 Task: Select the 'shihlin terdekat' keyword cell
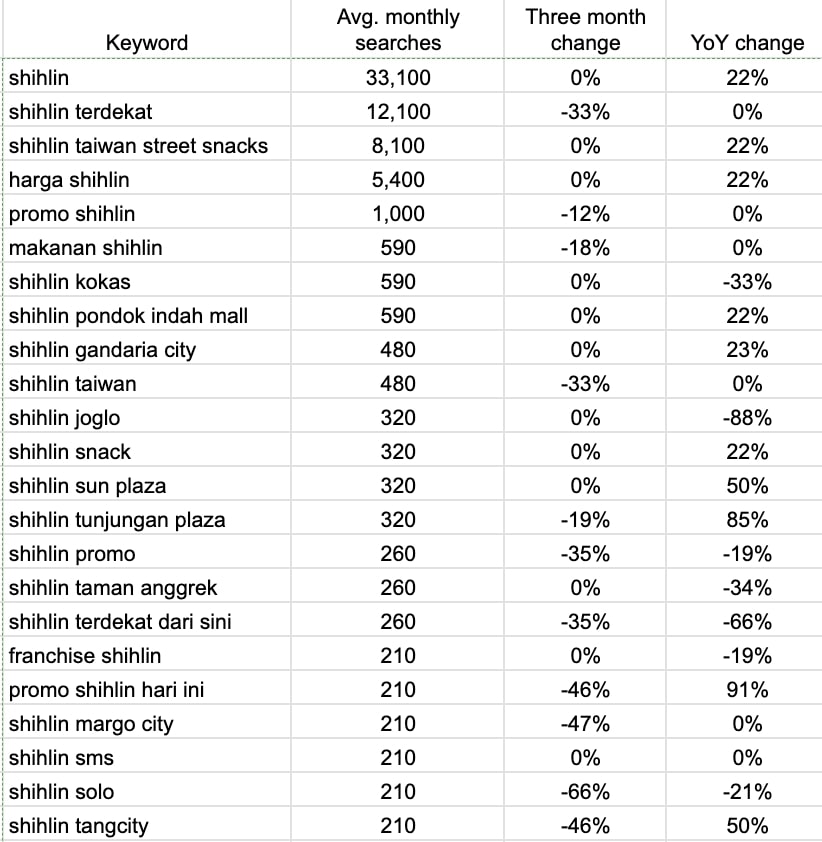[81, 112]
